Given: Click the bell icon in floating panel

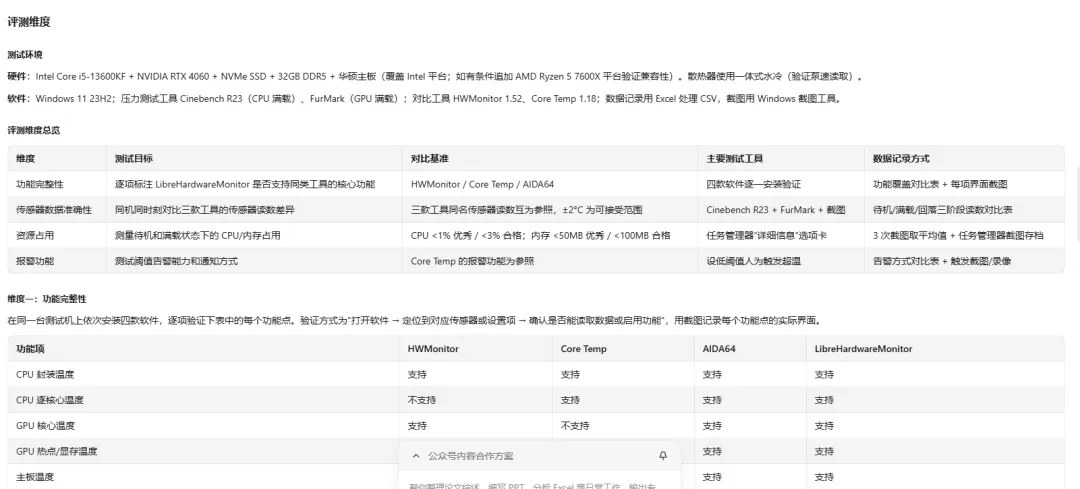Looking at the screenshot, I should point(663,456).
